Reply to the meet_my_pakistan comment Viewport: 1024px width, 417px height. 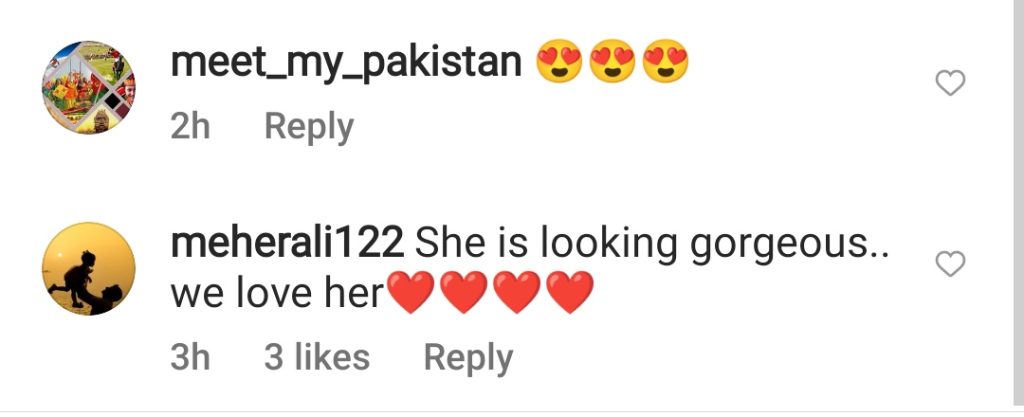pos(309,127)
